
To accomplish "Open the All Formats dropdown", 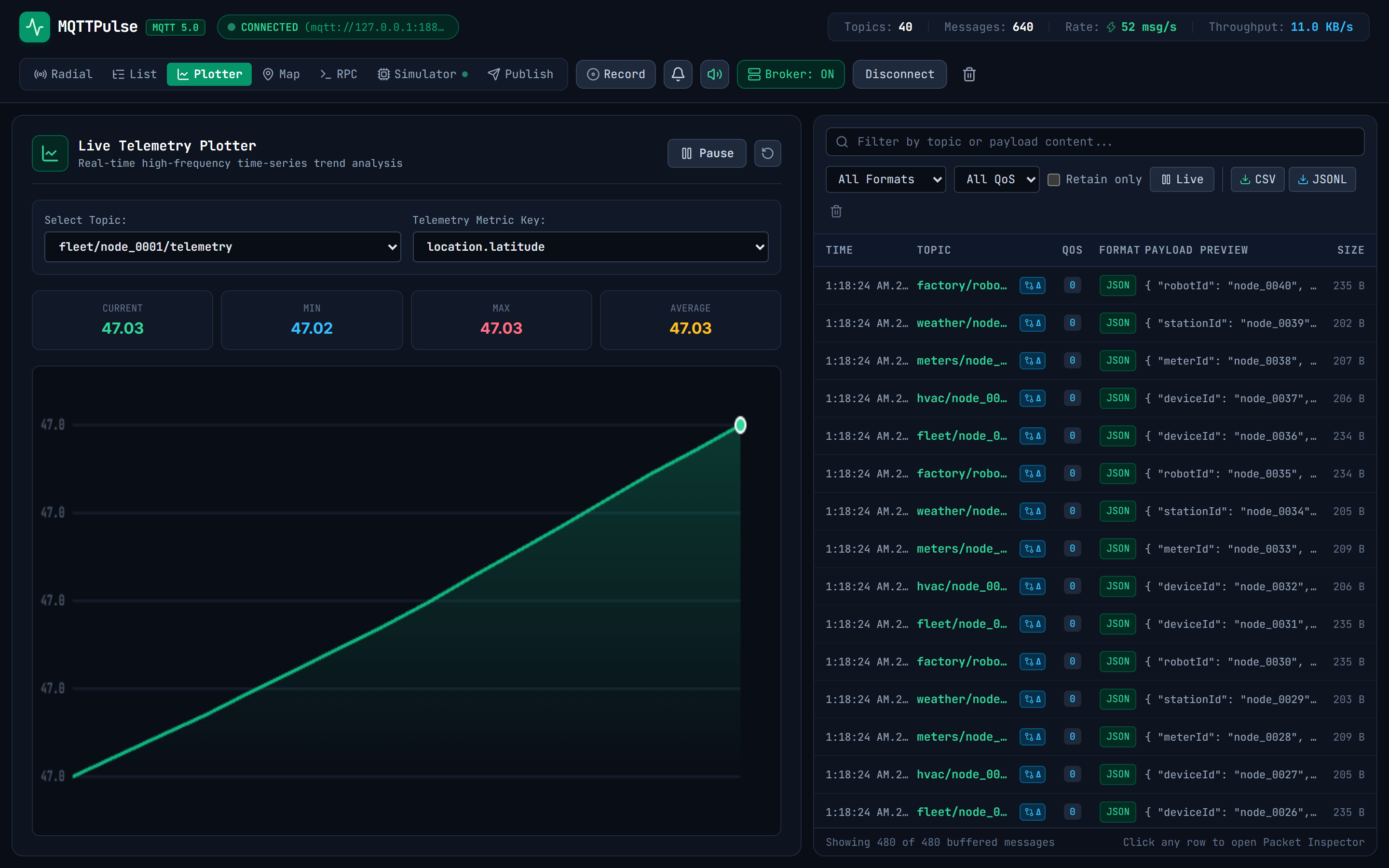I will pyautogui.click(x=885, y=180).
